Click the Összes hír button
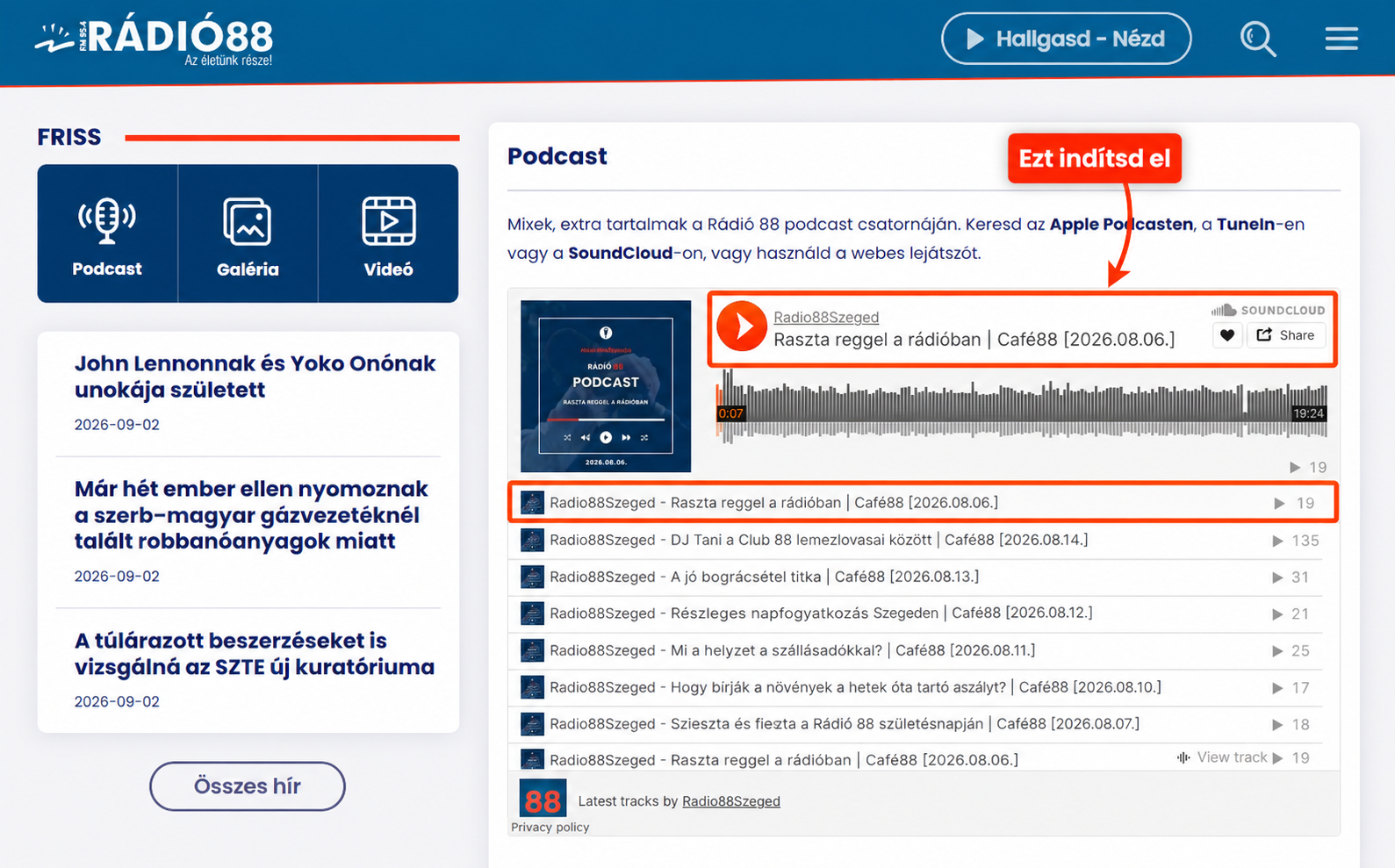Screen dimensions: 1395x868 click(248, 786)
